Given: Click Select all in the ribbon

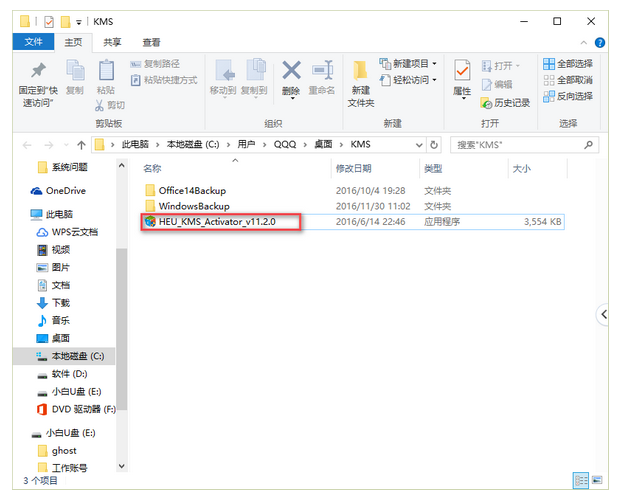Looking at the screenshot, I should [568, 64].
